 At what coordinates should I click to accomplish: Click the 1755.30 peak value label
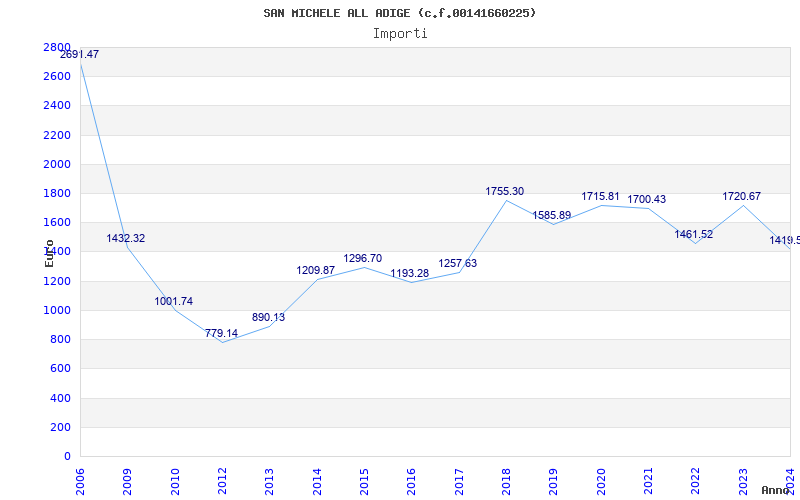[505, 191]
